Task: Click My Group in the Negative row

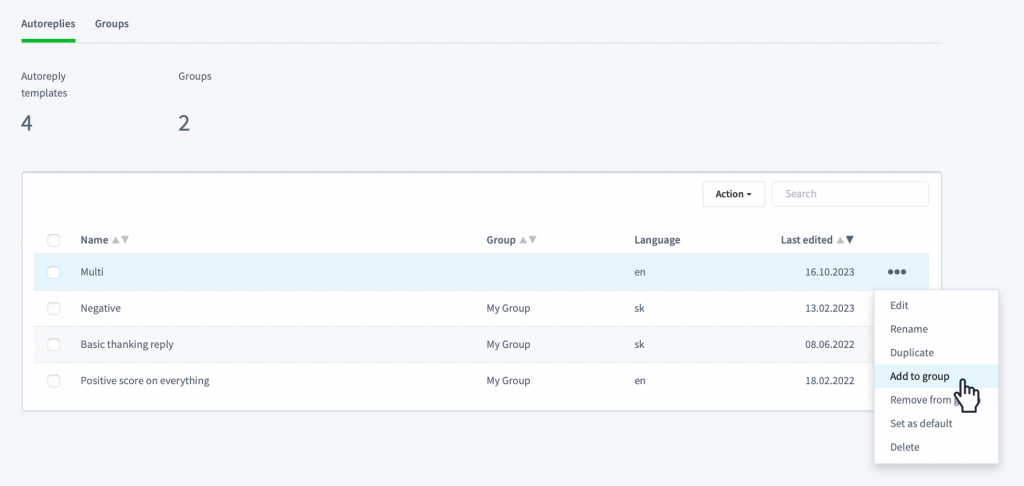Action: tap(508, 308)
